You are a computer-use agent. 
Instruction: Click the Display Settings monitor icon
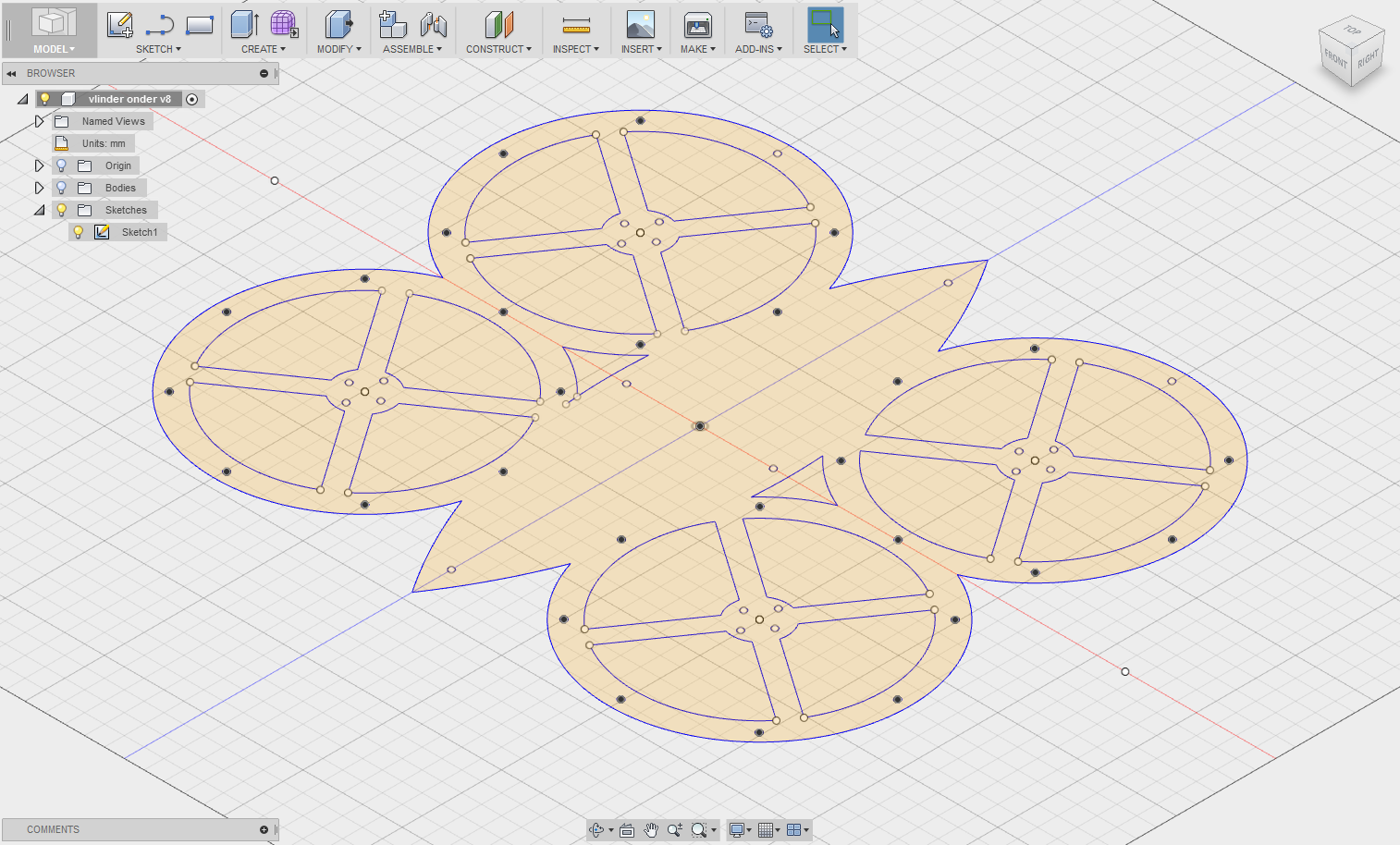[737, 830]
